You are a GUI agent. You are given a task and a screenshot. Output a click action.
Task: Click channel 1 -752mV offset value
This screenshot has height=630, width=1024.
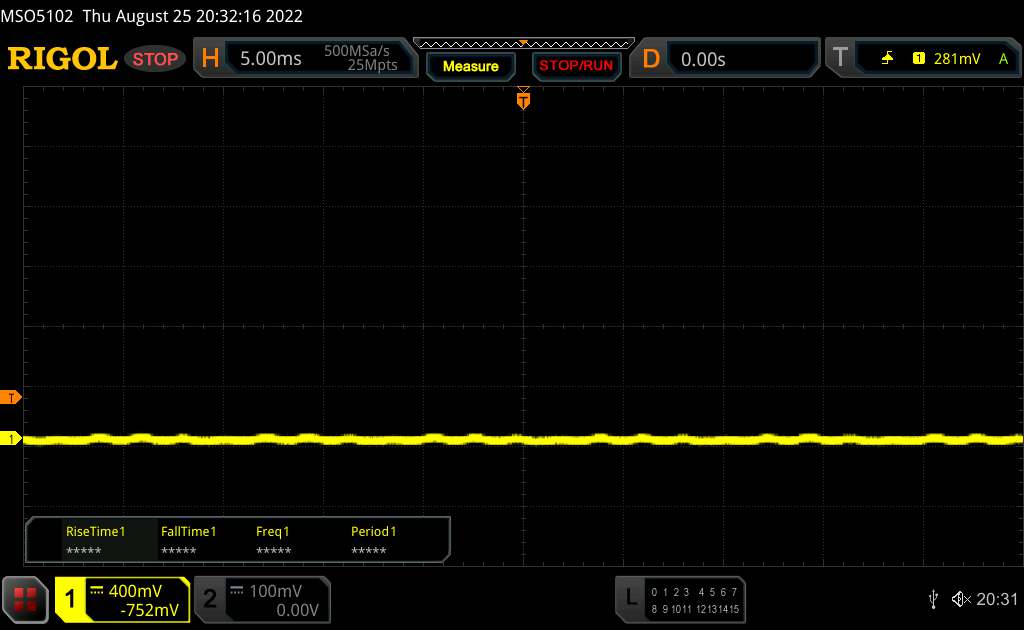coord(150,610)
